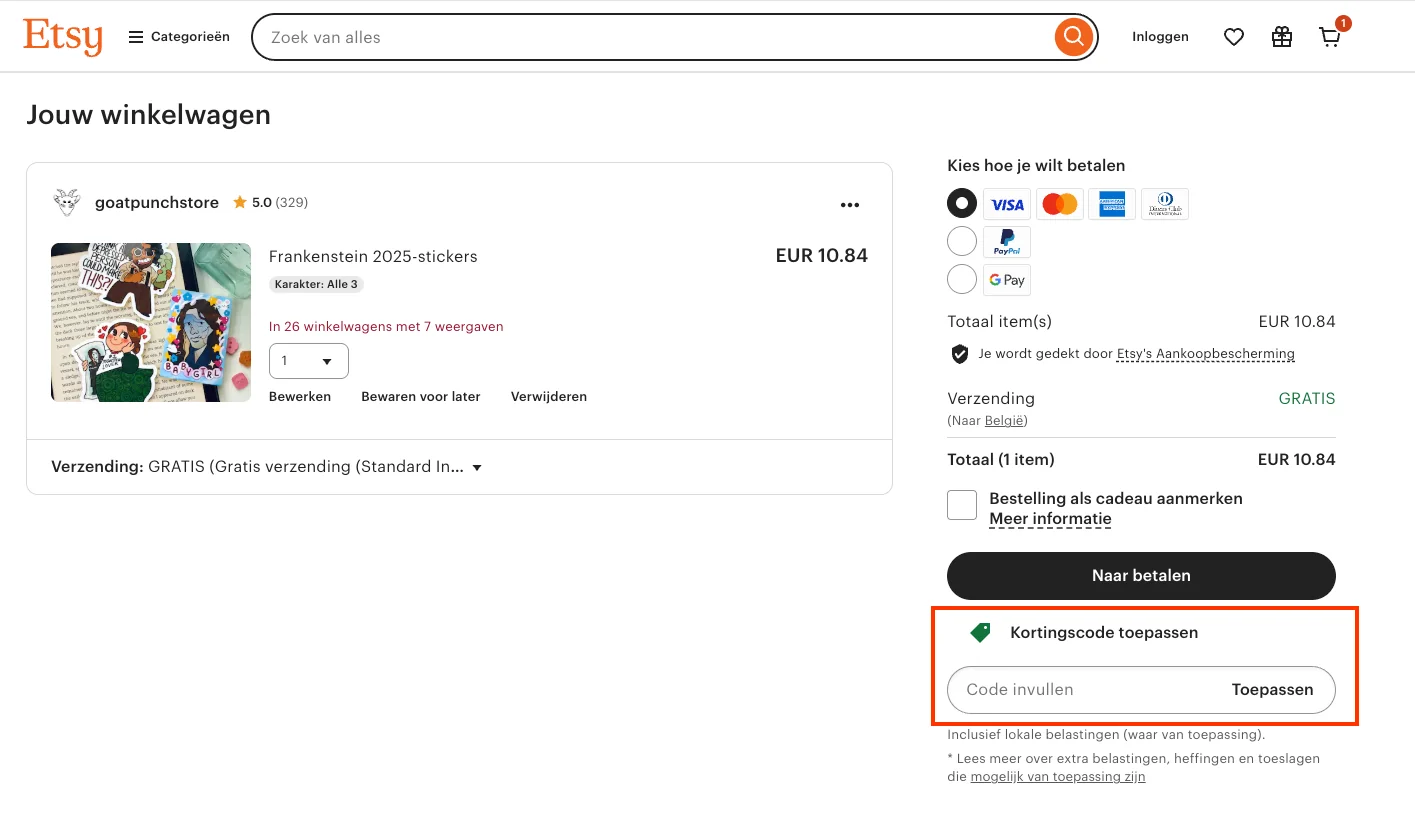
Task: Click Toepassen to apply discount code
Action: [x=1272, y=689]
